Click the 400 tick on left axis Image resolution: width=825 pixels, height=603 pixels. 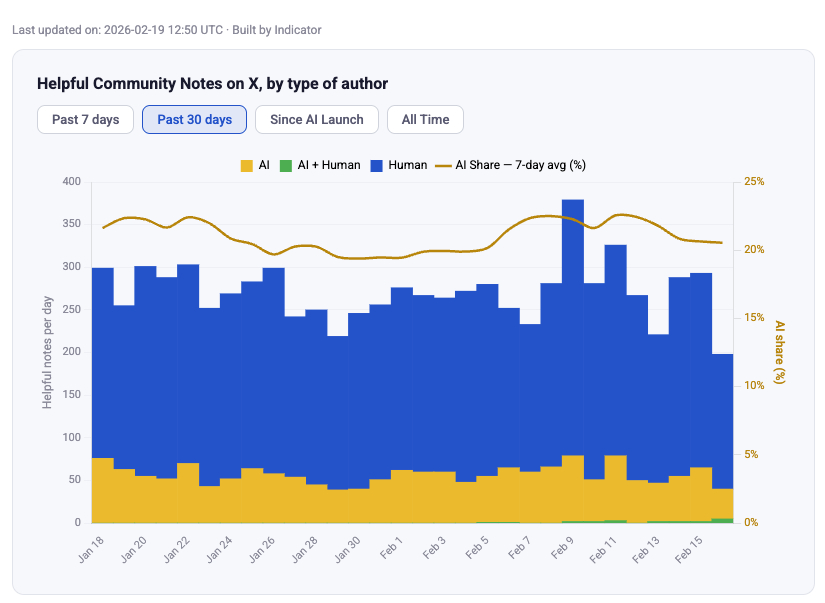click(71, 182)
